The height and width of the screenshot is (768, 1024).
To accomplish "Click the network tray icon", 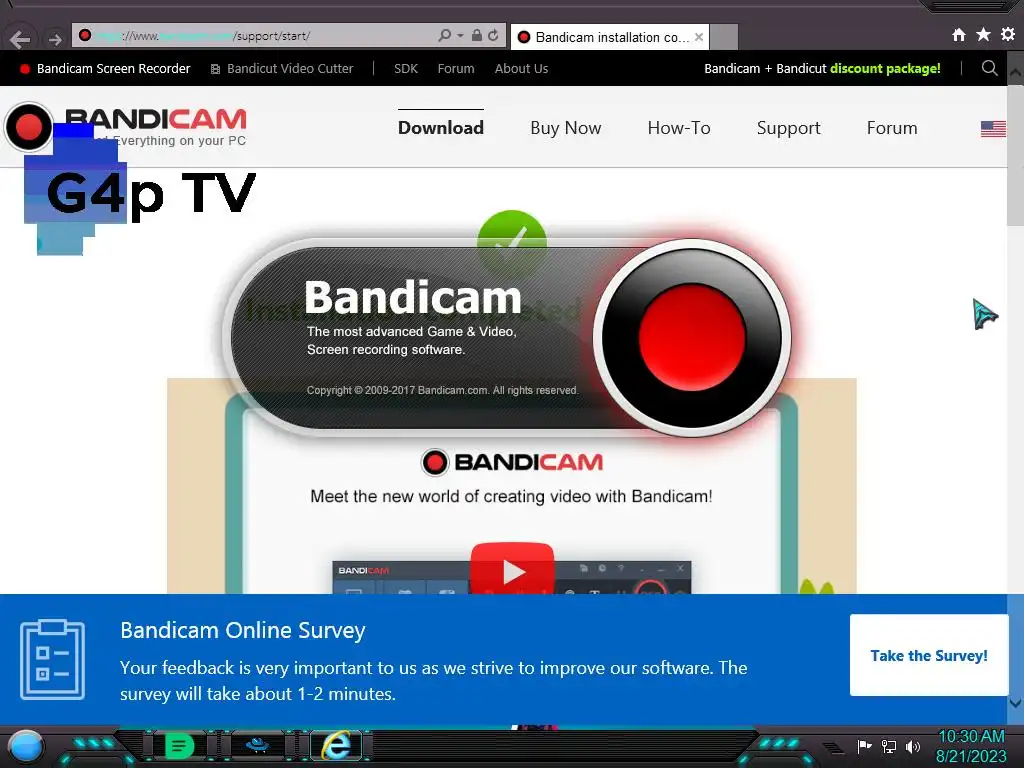I will pos(888,746).
